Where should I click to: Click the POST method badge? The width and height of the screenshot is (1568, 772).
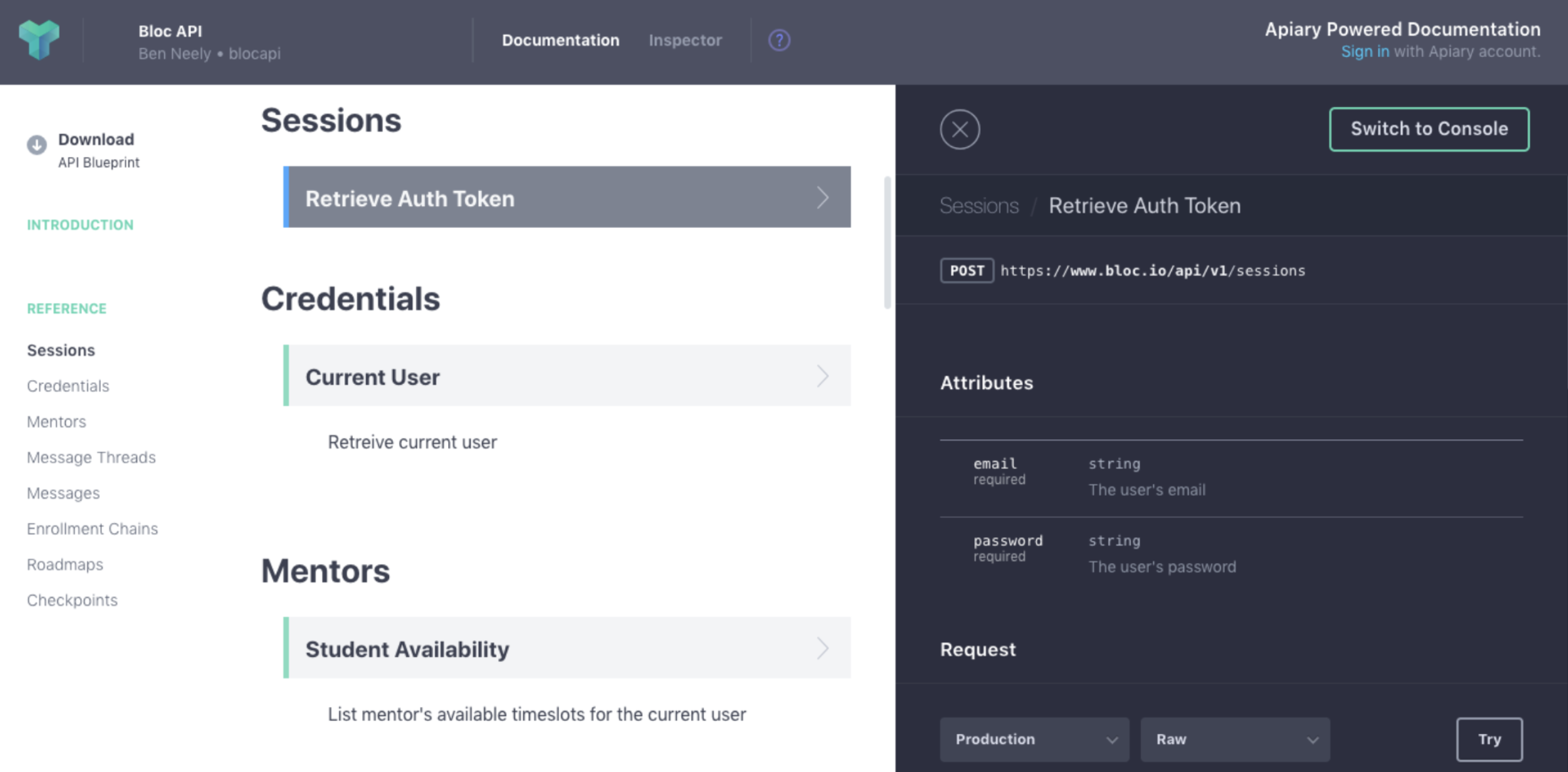(966, 270)
